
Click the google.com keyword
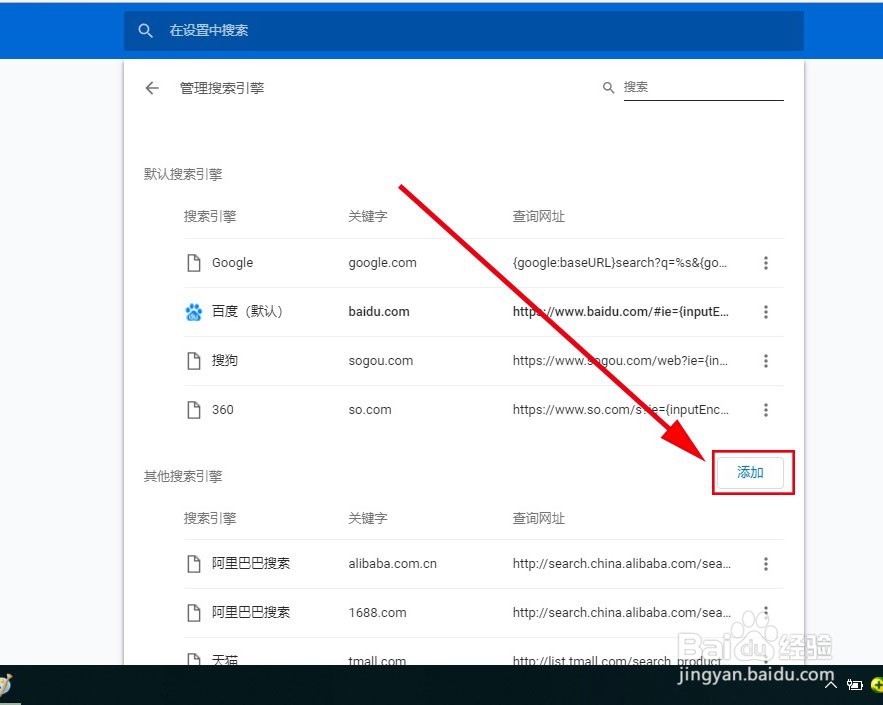[x=382, y=263]
